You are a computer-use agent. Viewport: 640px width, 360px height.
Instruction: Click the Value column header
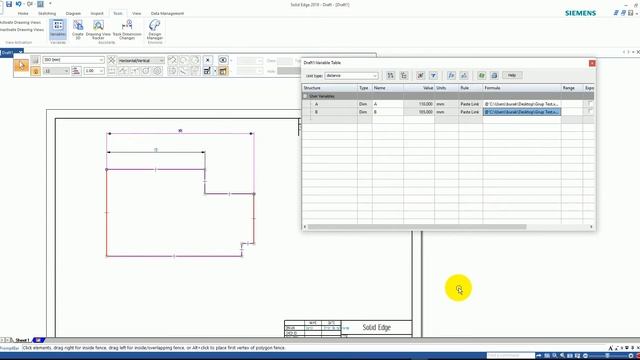click(419, 88)
